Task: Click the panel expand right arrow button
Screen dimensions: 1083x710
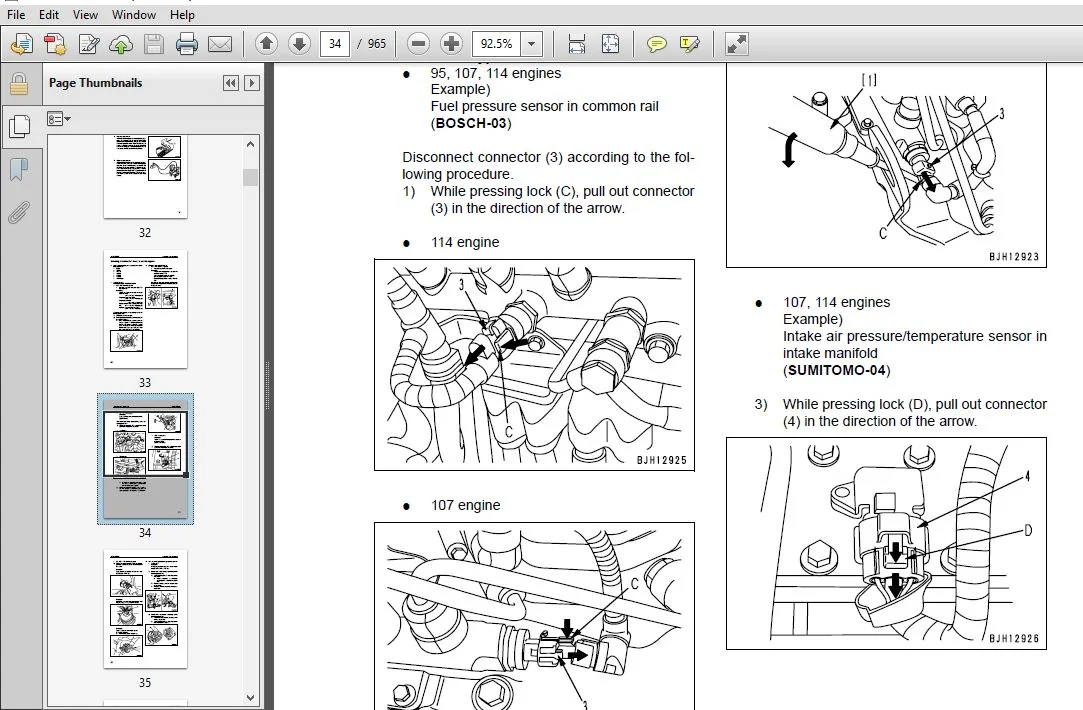Action: [251, 83]
